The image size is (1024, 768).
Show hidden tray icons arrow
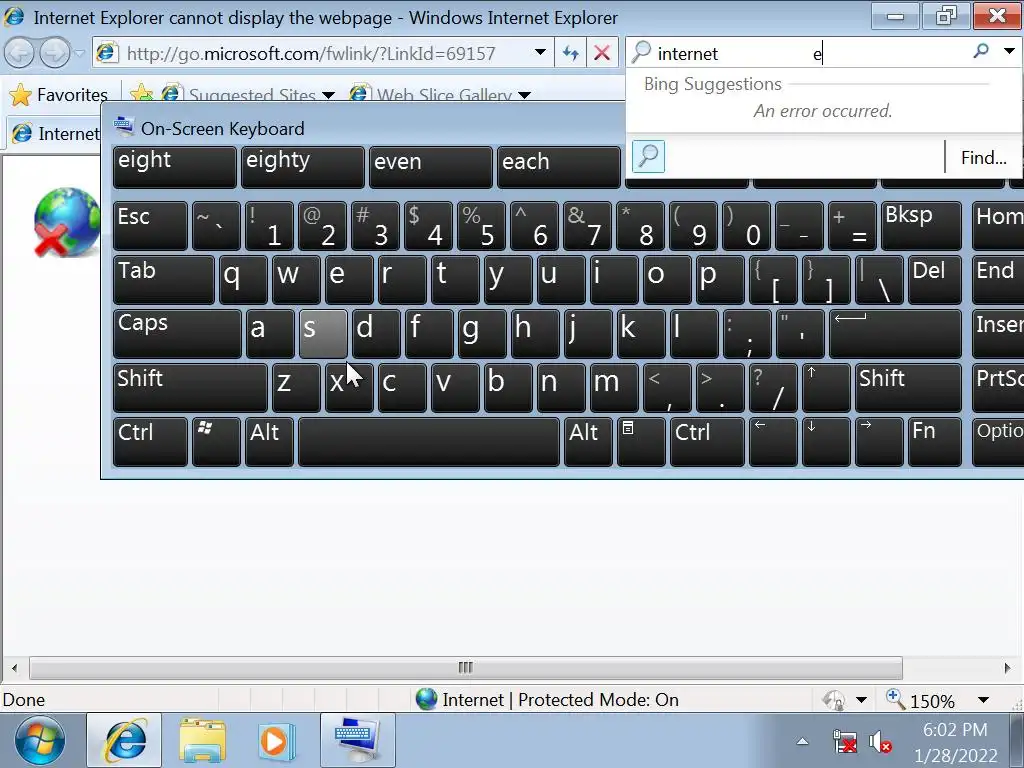click(803, 741)
